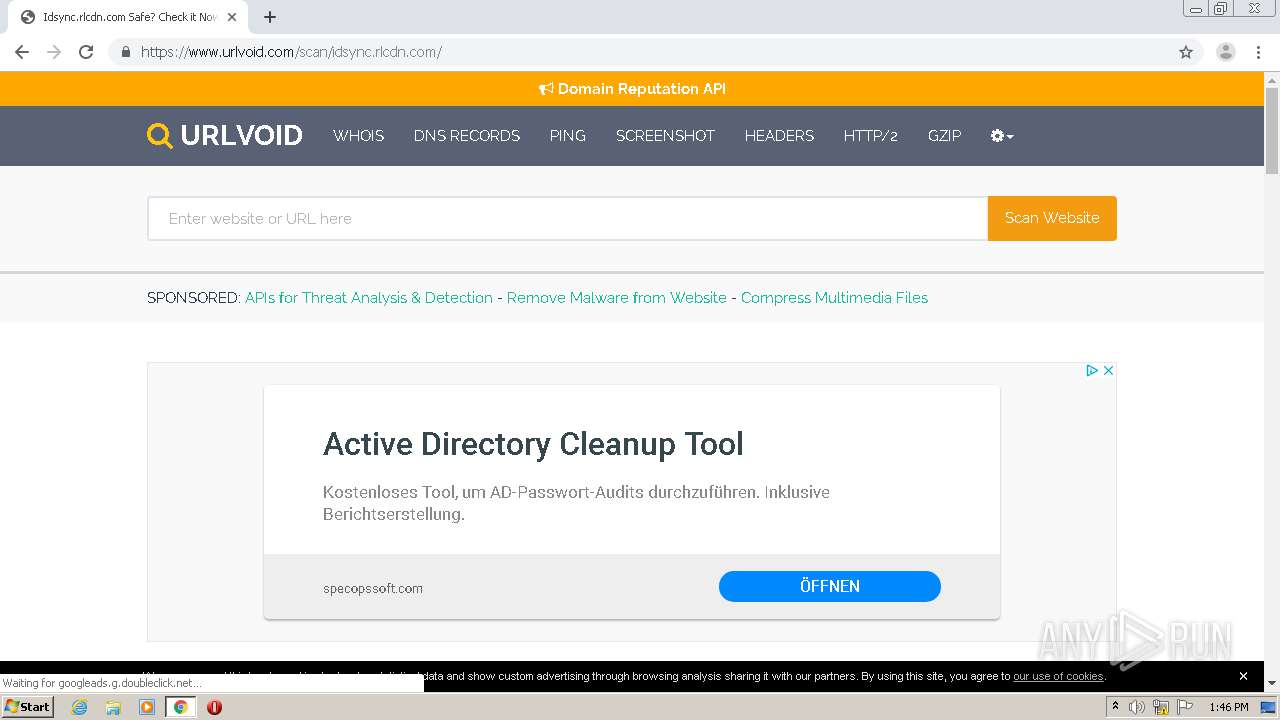Click the taskbar clock showing 1:46 PM
1280x720 pixels.
[x=1229, y=707]
